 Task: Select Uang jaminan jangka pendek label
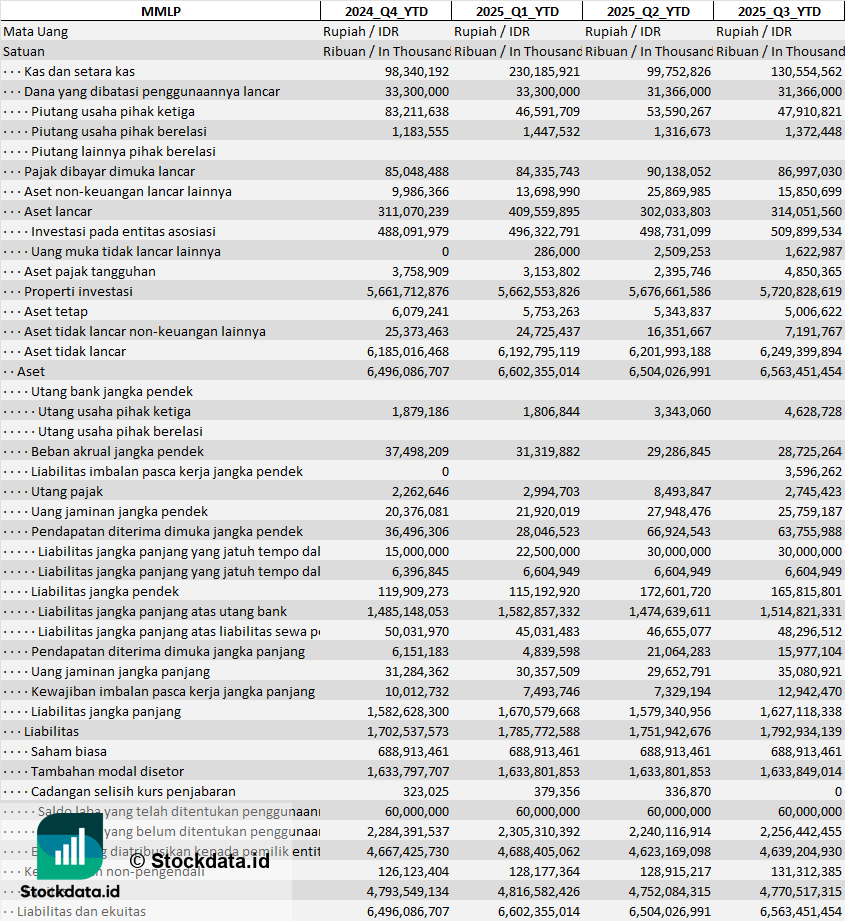coord(119,511)
